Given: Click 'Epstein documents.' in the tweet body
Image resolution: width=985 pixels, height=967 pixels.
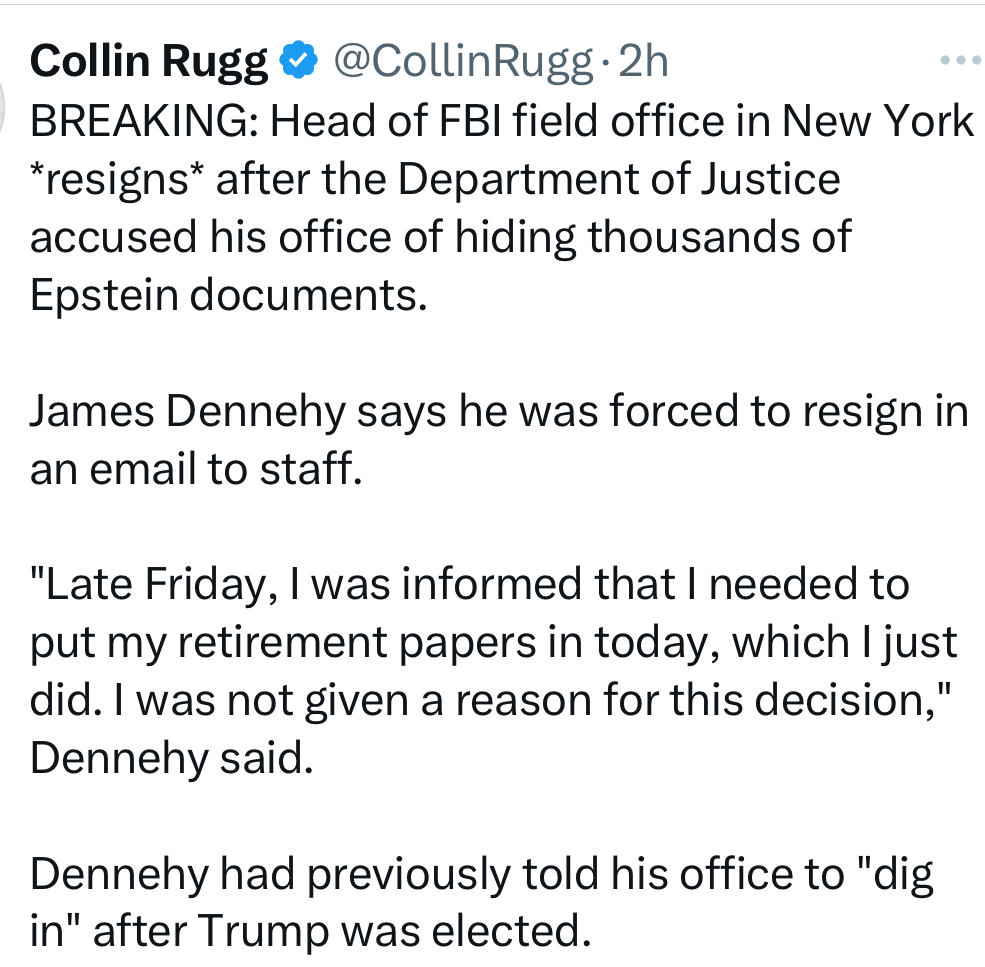Looking at the screenshot, I should pyautogui.click(x=228, y=297).
